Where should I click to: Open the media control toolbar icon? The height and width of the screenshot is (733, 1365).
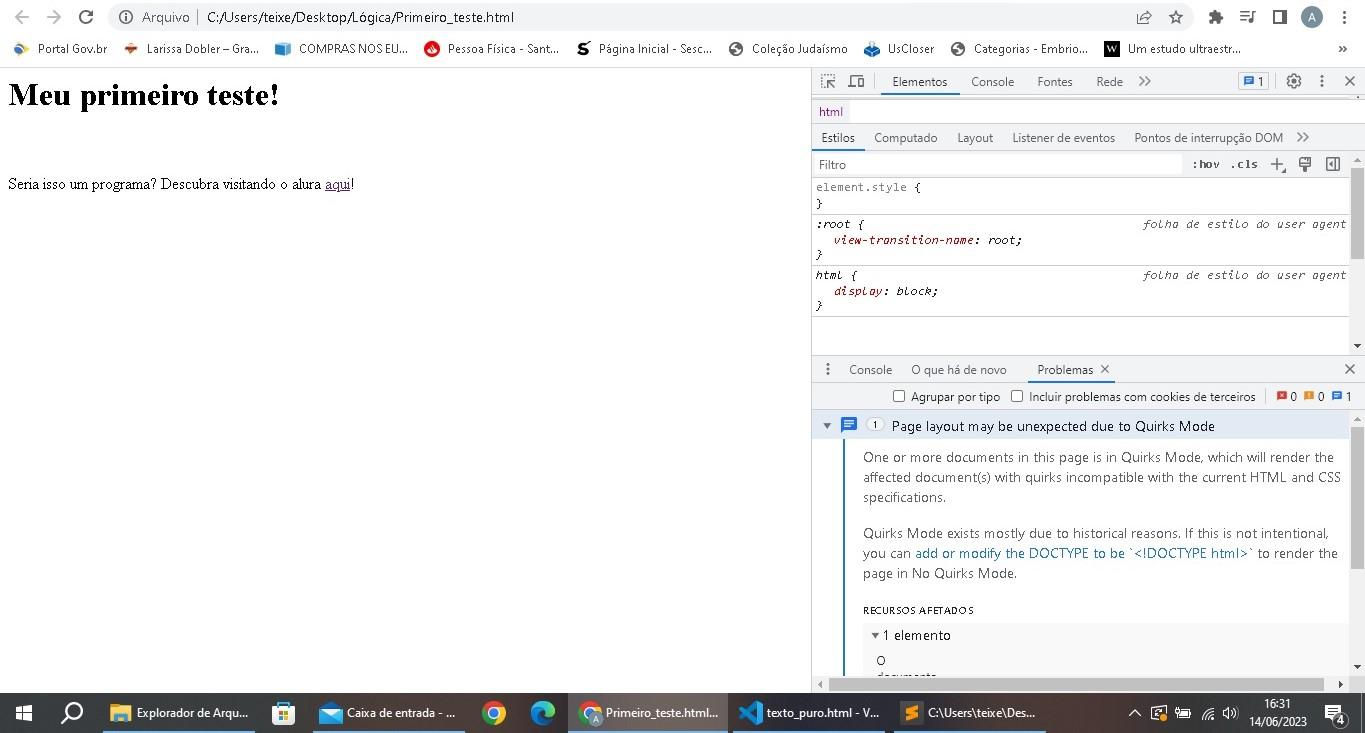pyautogui.click(x=1247, y=17)
